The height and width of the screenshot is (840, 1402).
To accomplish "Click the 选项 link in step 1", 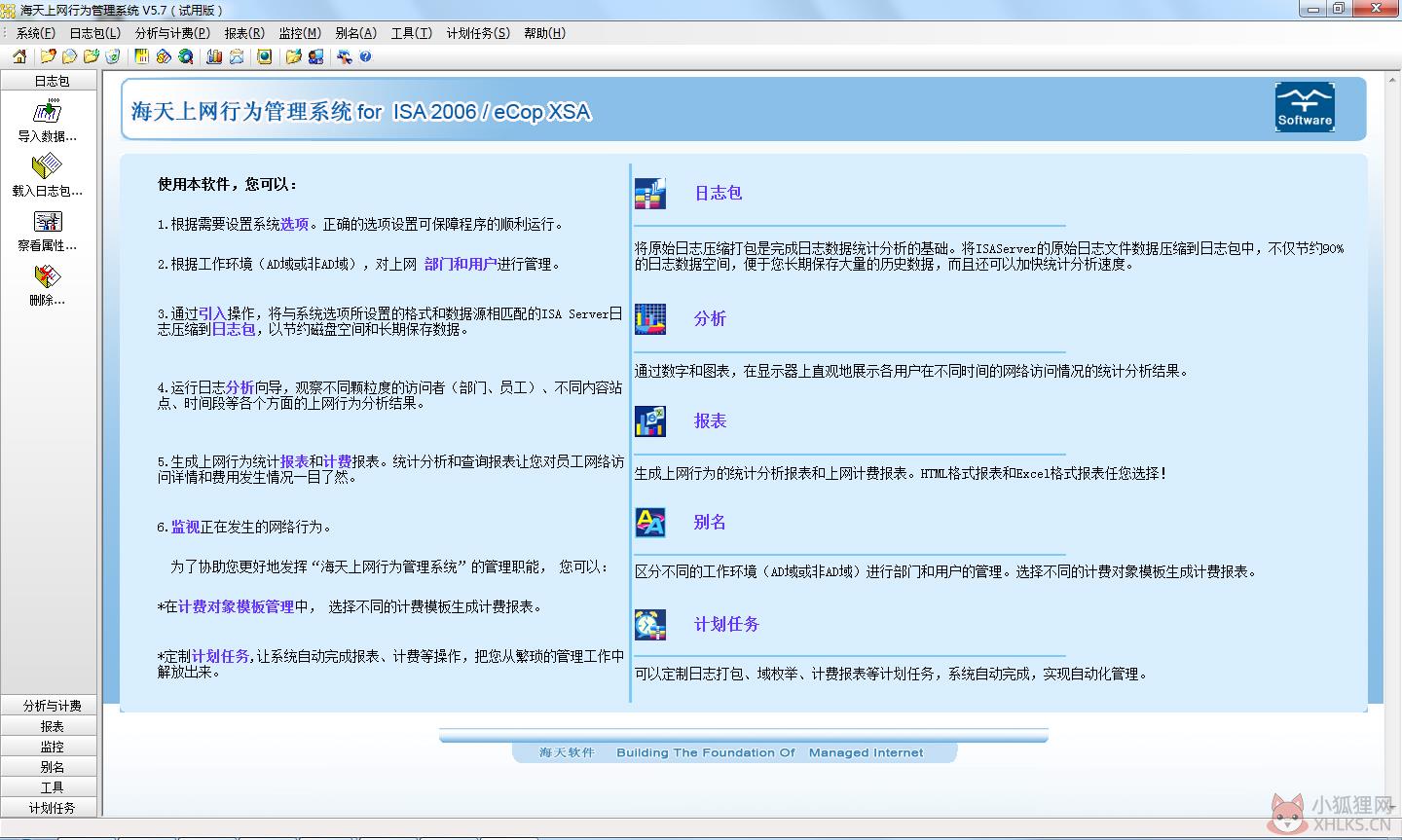I will point(295,224).
